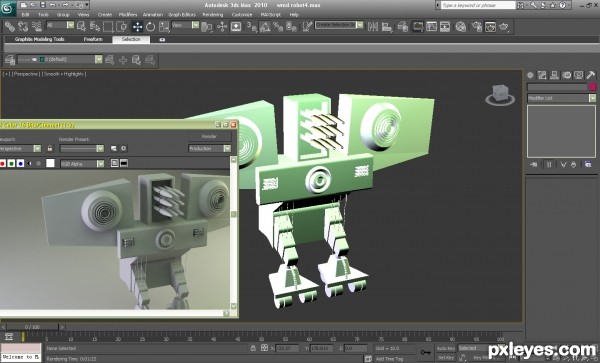Activate the Select and Rotate tool
The width and height of the screenshot is (600, 363).
point(151,26)
